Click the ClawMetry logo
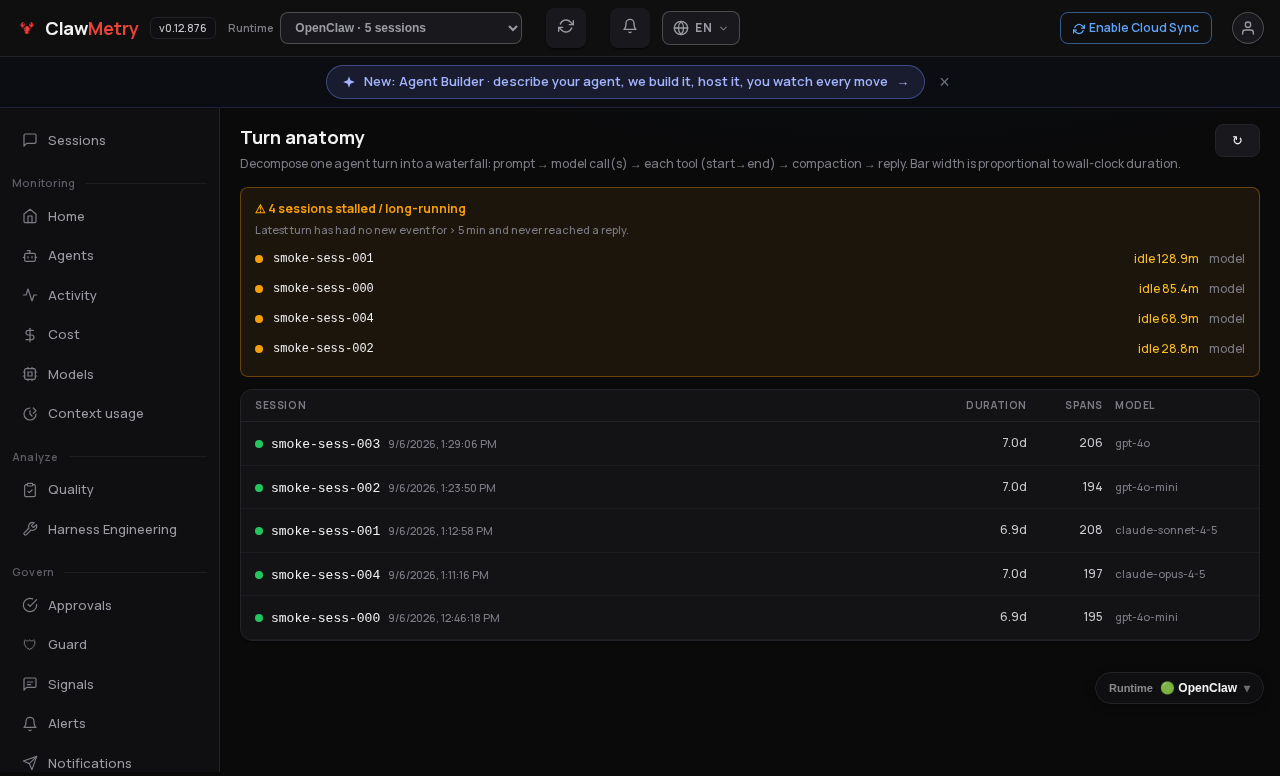The height and width of the screenshot is (776, 1280). click(x=78, y=28)
